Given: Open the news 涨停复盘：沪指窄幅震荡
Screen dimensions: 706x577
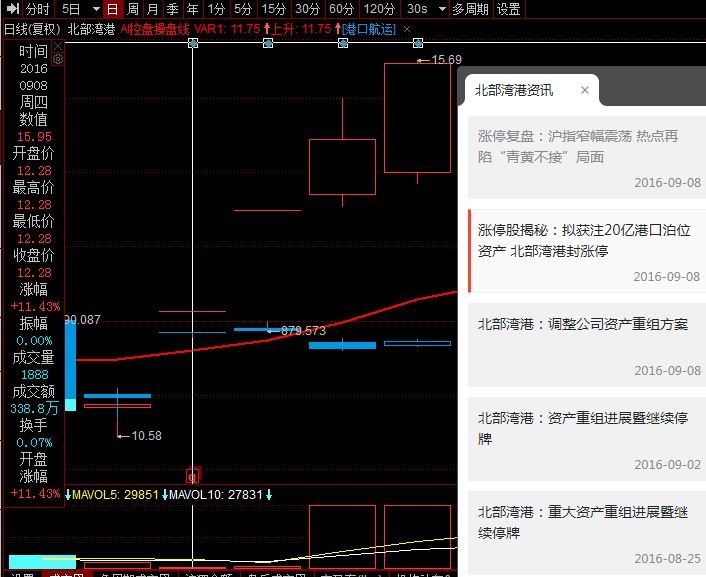Looking at the screenshot, I should 587,157.
